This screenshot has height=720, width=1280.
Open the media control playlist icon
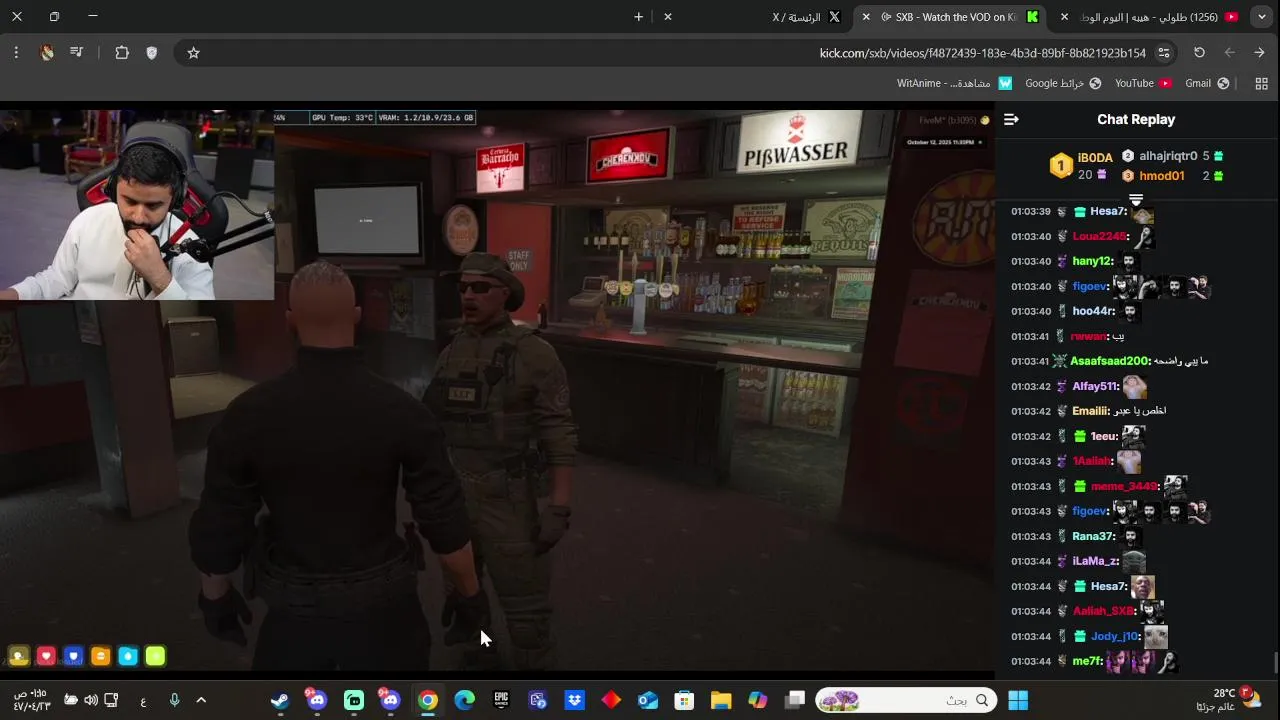(77, 53)
